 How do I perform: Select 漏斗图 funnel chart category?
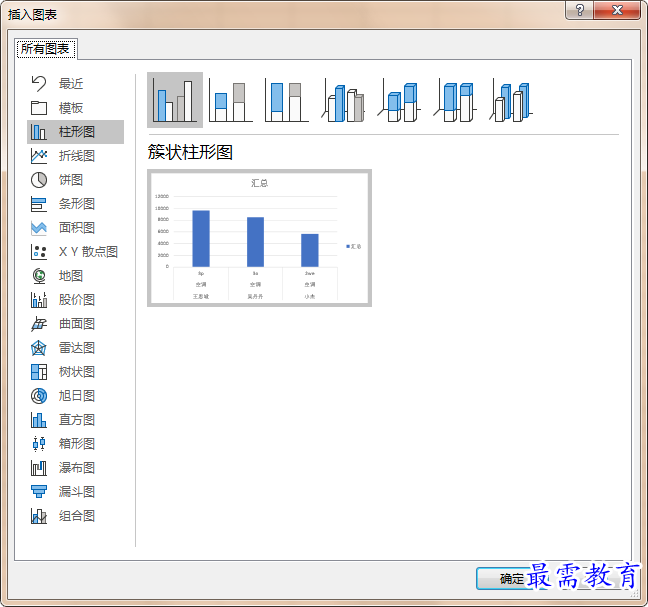click(75, 492)
